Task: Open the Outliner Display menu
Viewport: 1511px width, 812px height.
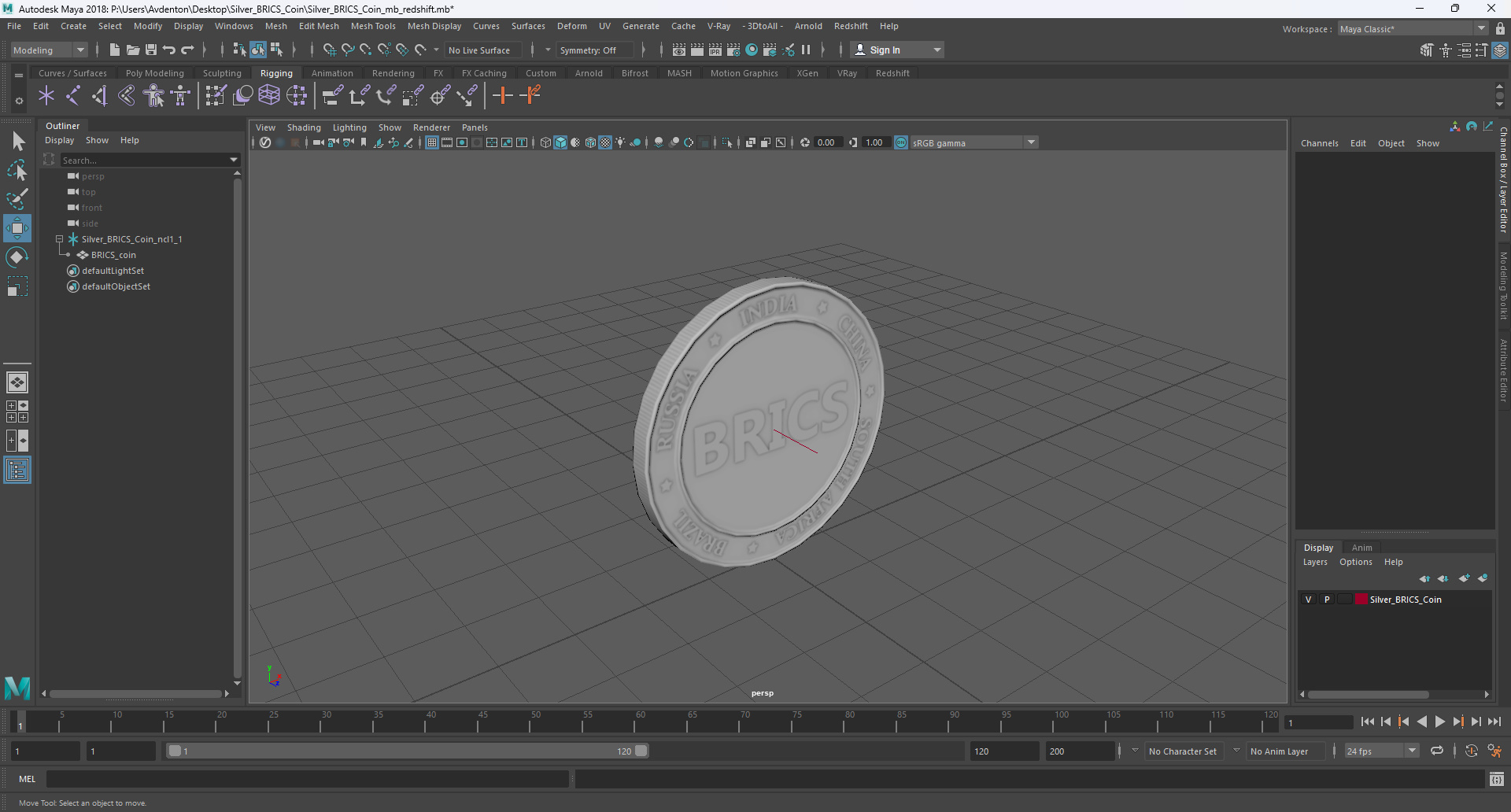Action: (59, 140)
